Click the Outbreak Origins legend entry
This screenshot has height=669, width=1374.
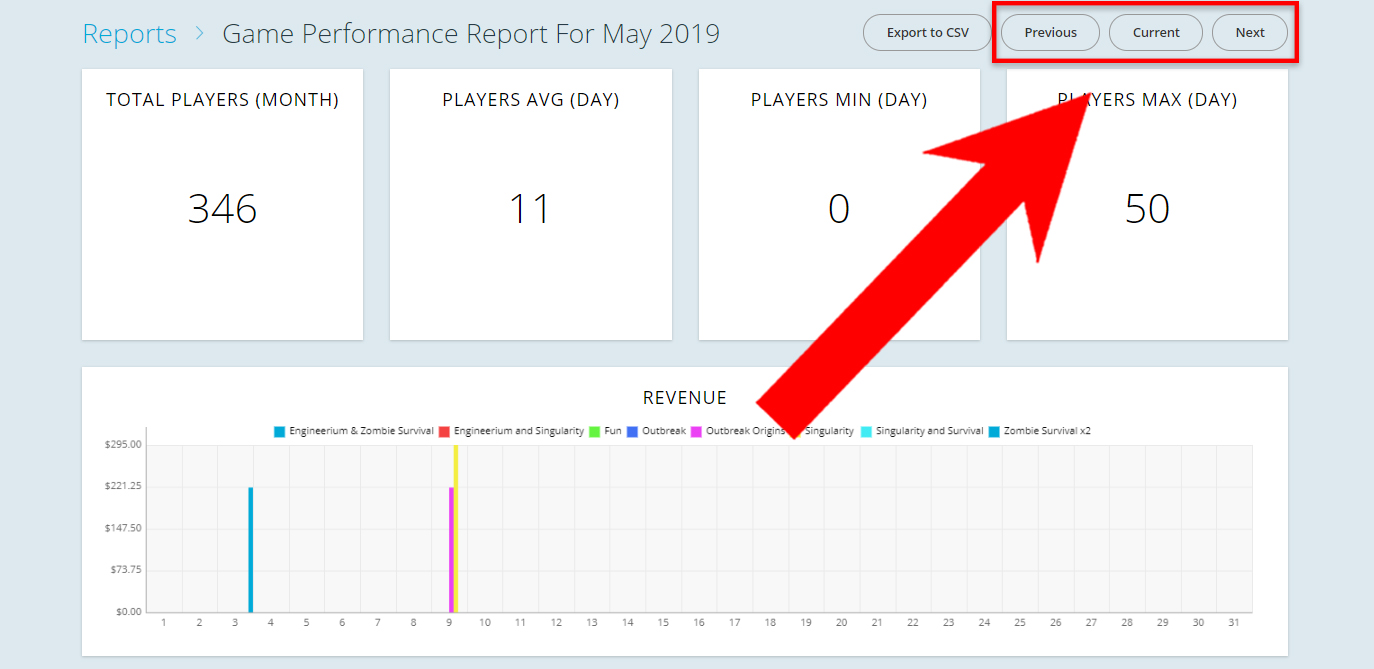coord(738,431)
